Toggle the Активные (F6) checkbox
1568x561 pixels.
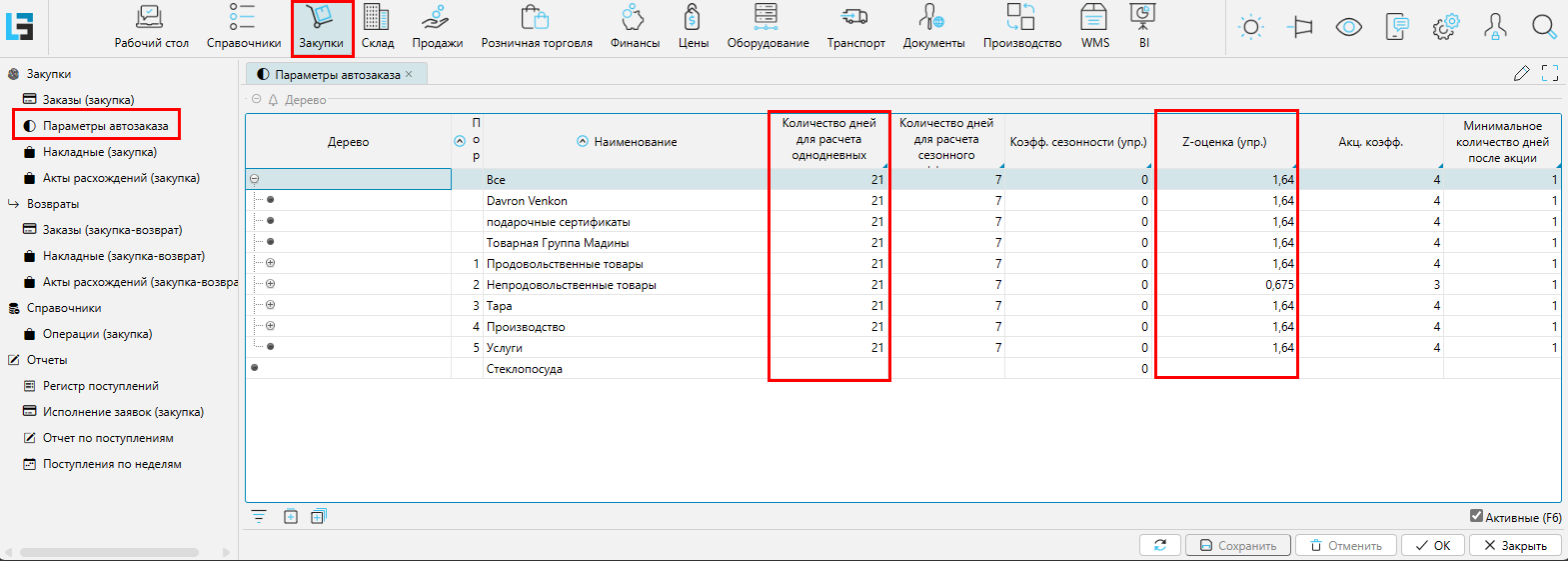(x=1476, y=516)
